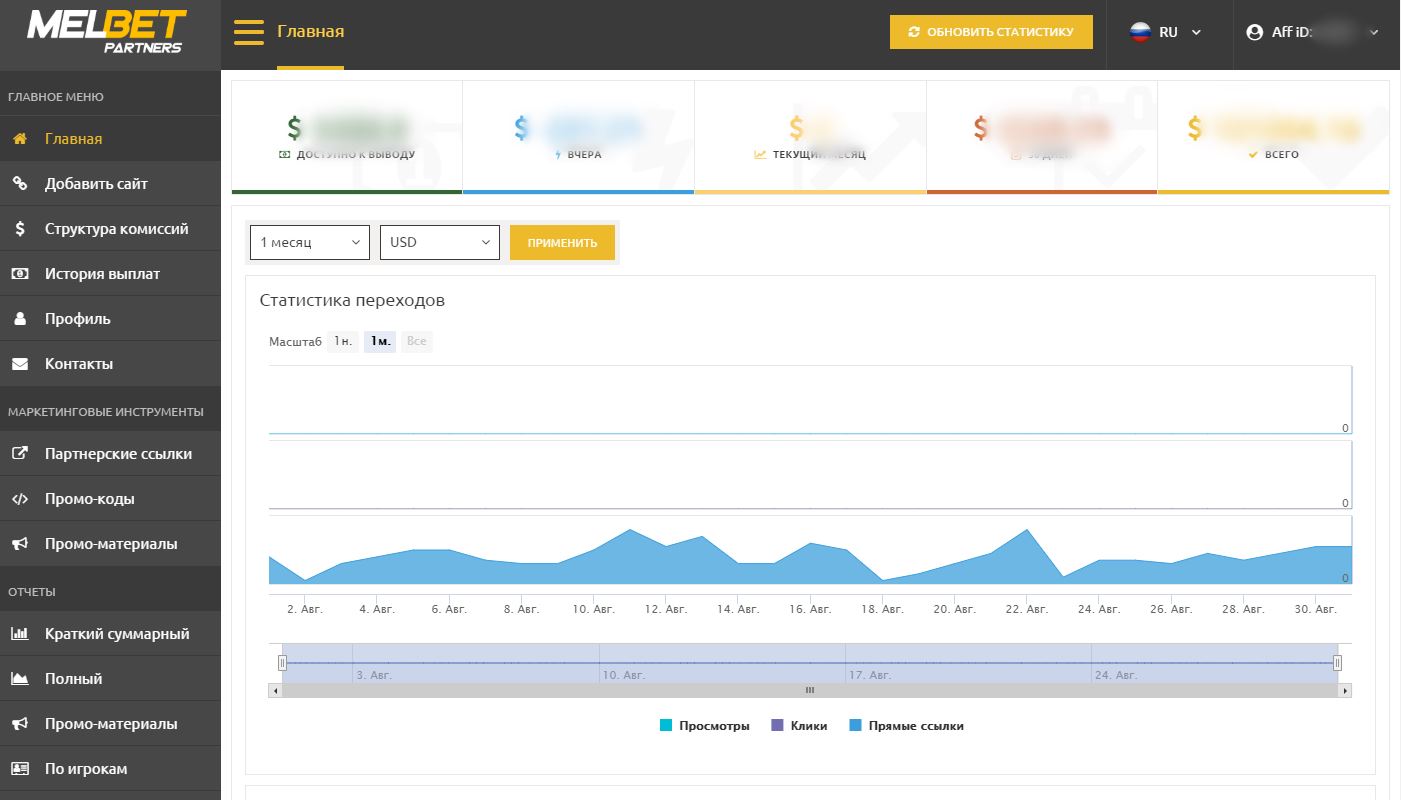Toggle the Прямые ссылки legend series
1401x800 pixels.
tap(906, 726)
